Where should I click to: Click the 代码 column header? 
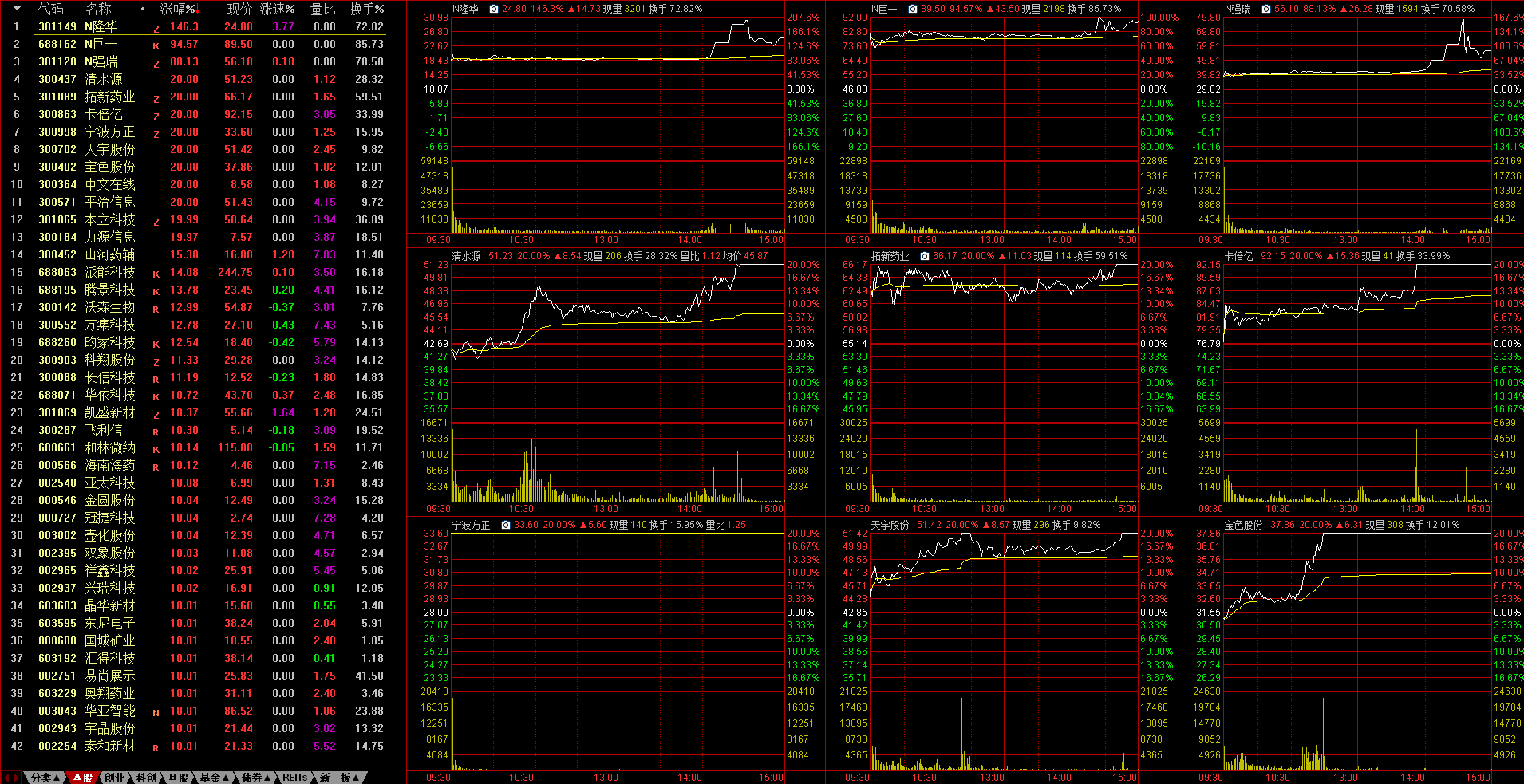pyautogui.click(x=50, y=9)
